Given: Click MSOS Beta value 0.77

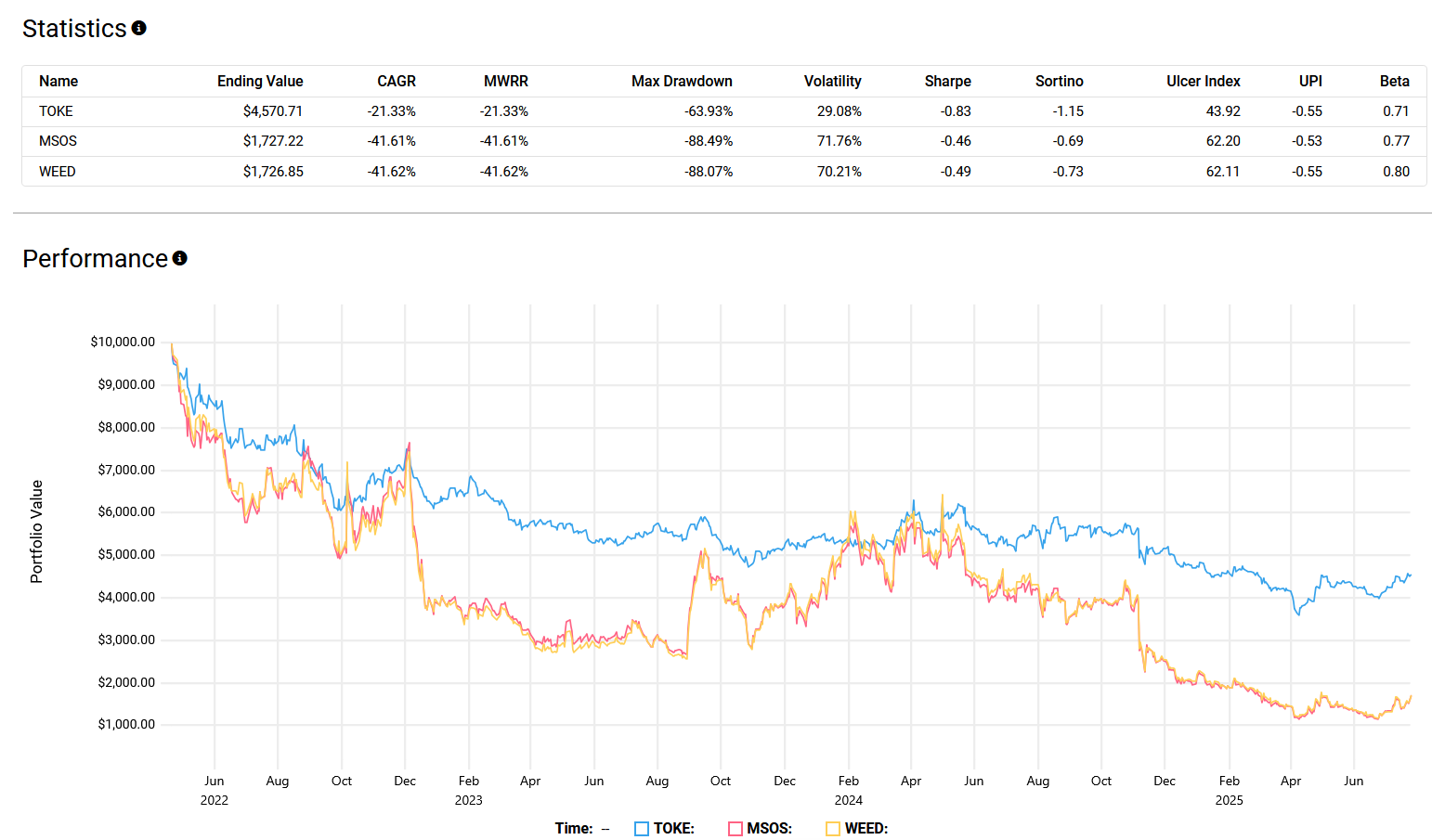Looking at the screenshot, I should tap(1396, 141).
